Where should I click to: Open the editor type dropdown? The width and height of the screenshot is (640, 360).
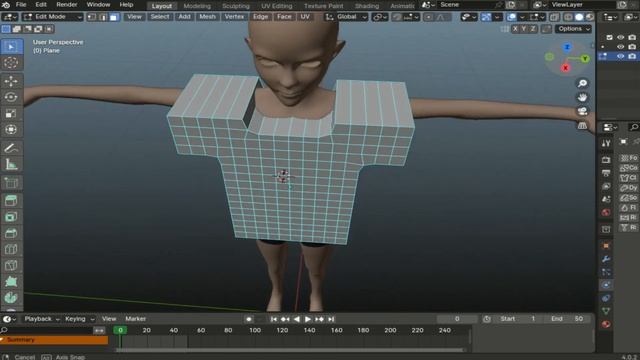click(x=9, y=17)
